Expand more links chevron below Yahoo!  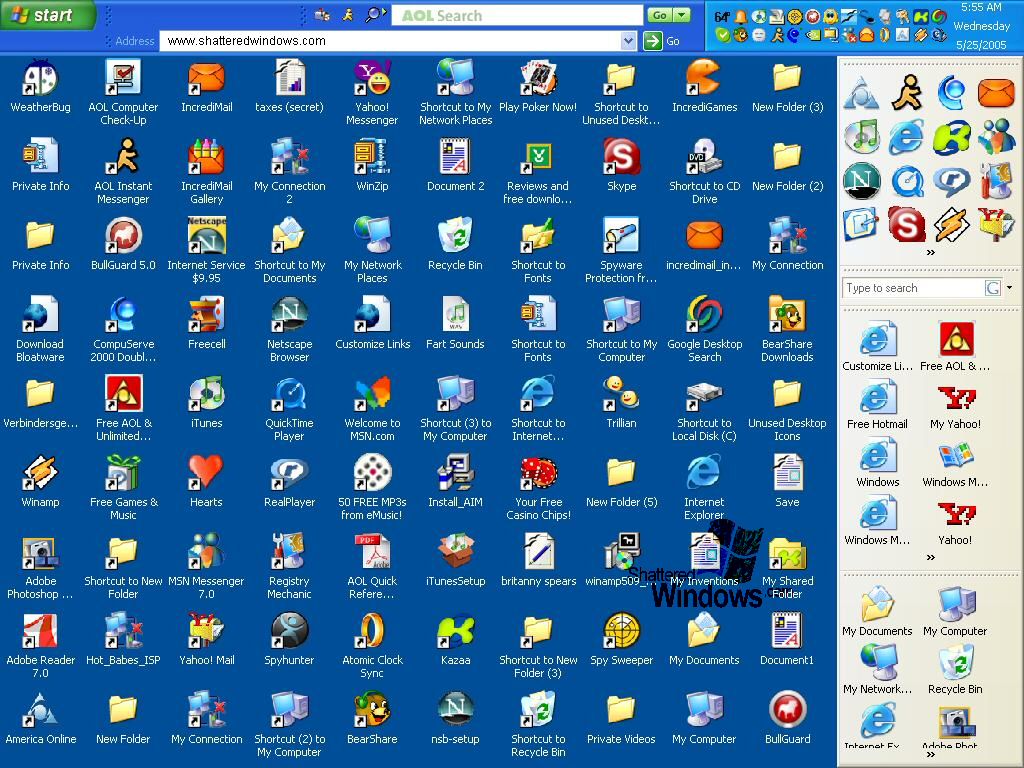(x=931, y=557)
